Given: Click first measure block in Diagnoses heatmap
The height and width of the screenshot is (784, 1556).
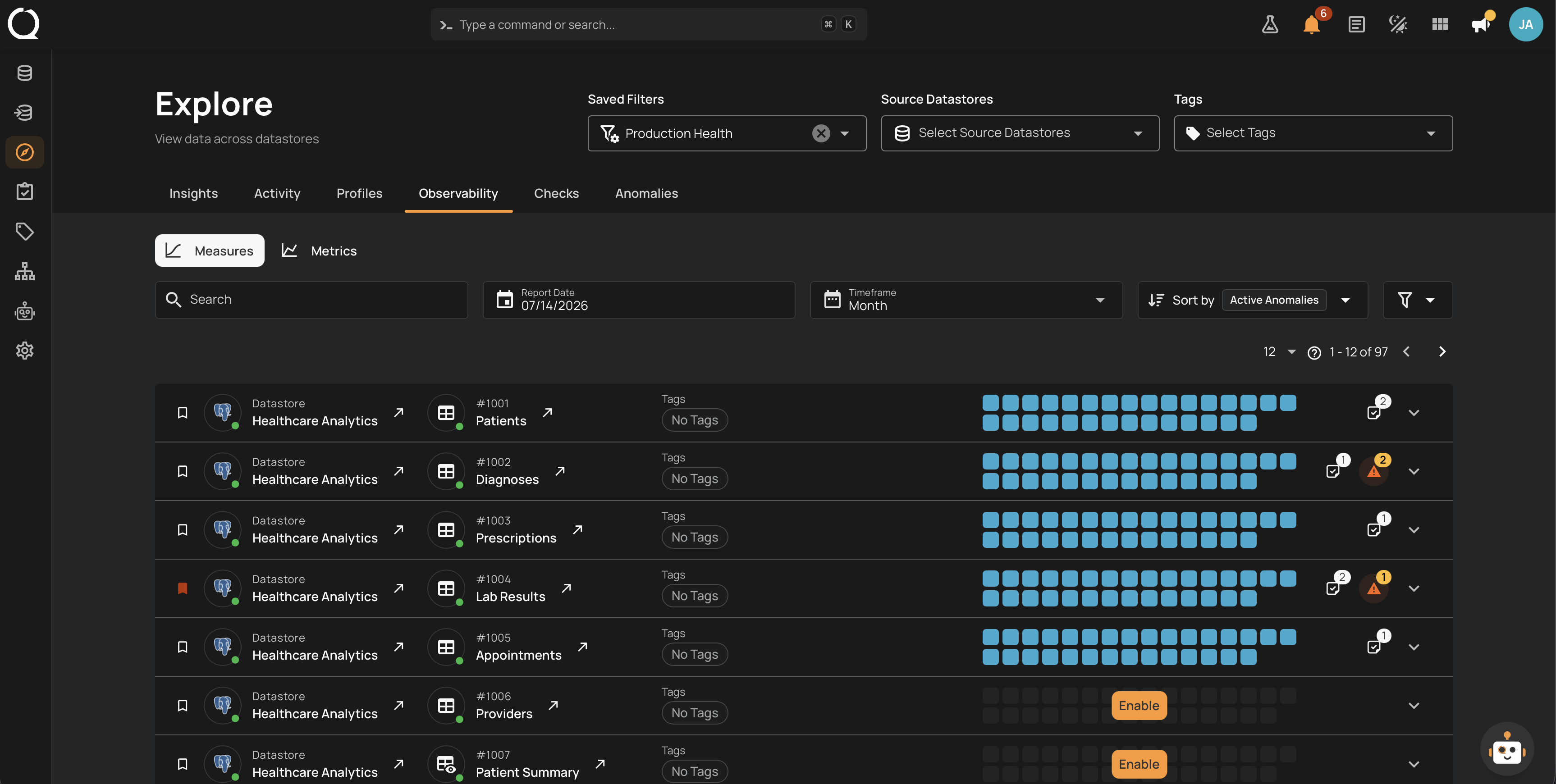Looking at the screenshot, I should click(991, 461).
